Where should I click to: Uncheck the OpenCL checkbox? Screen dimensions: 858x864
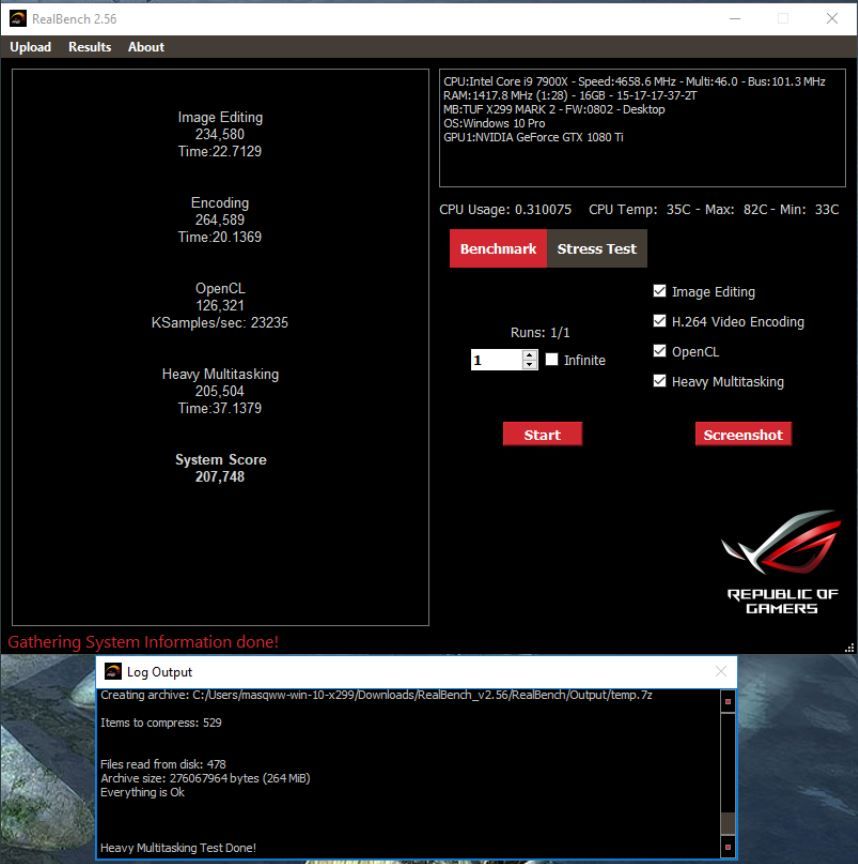[x=659, y=351]
